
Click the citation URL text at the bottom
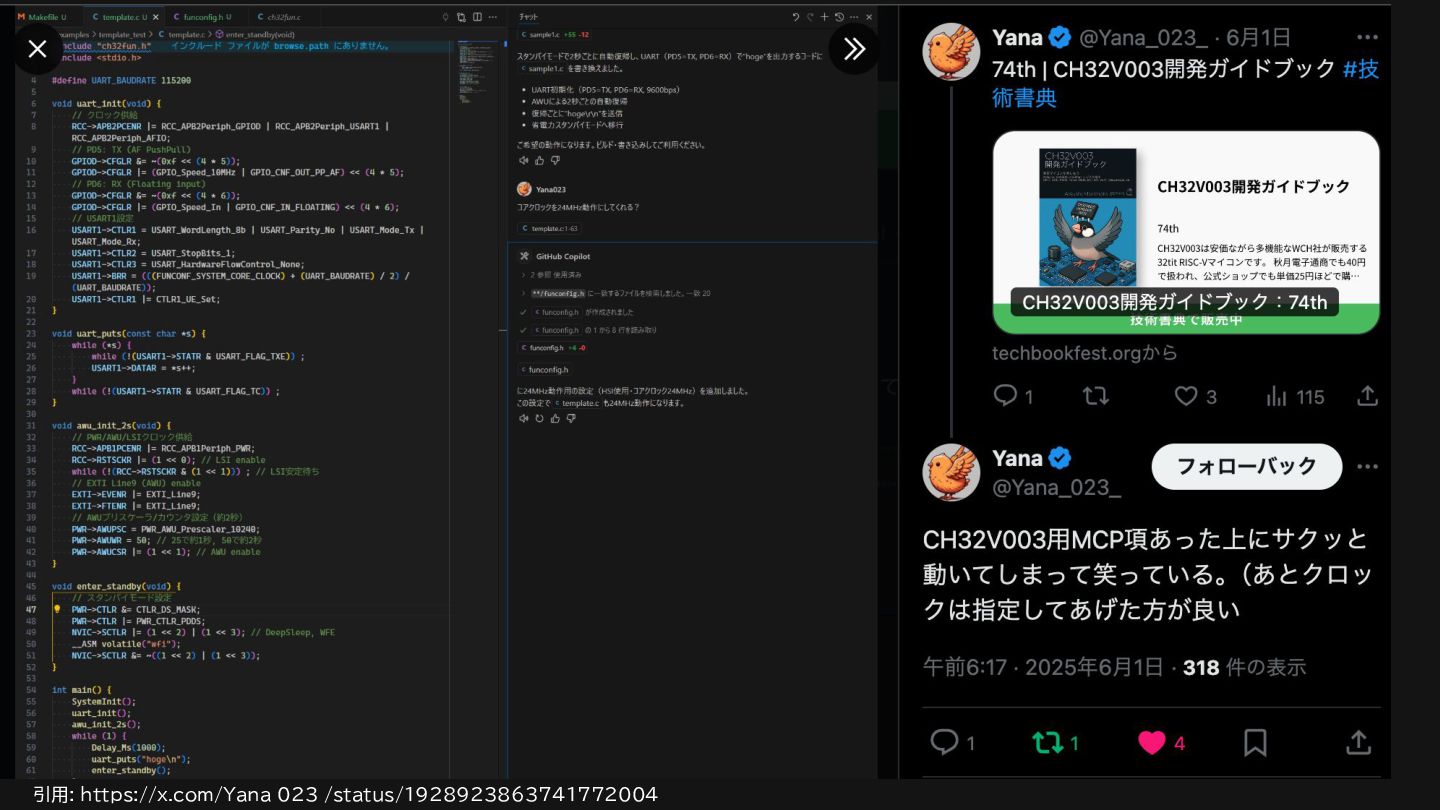click(x=369, y=795)
